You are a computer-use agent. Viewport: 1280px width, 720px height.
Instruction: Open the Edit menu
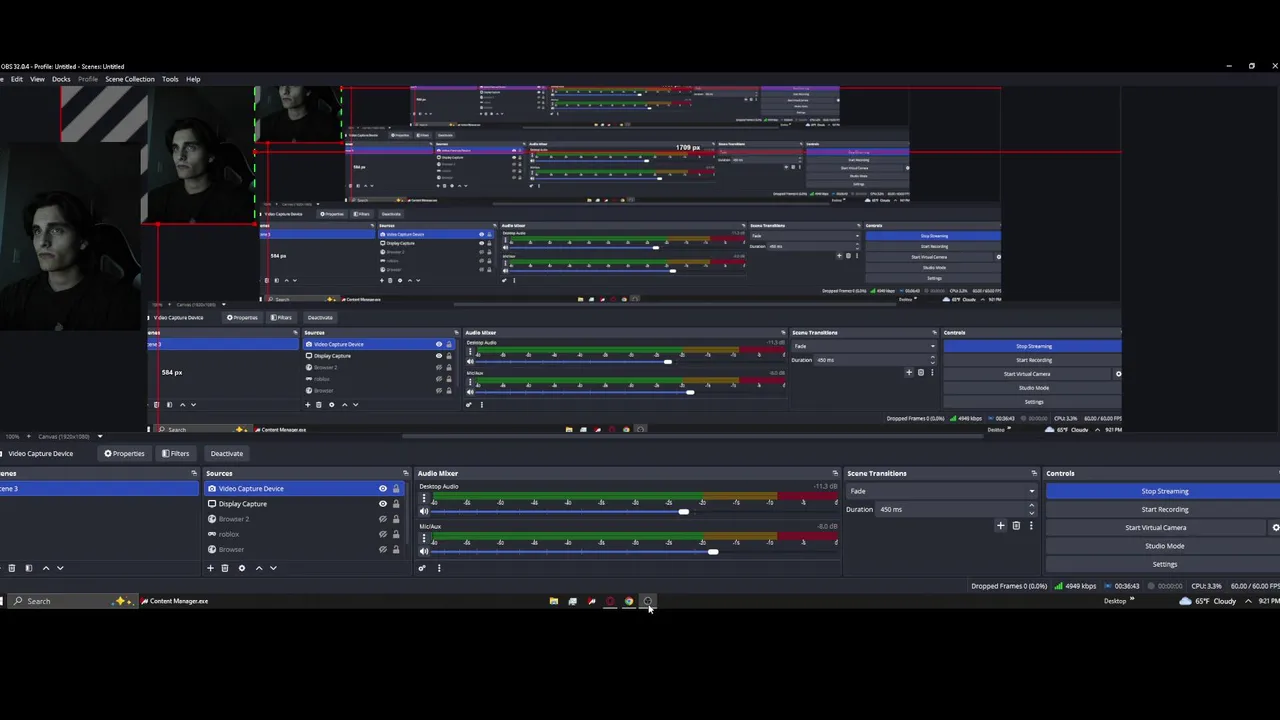click(x=17, y=79)
